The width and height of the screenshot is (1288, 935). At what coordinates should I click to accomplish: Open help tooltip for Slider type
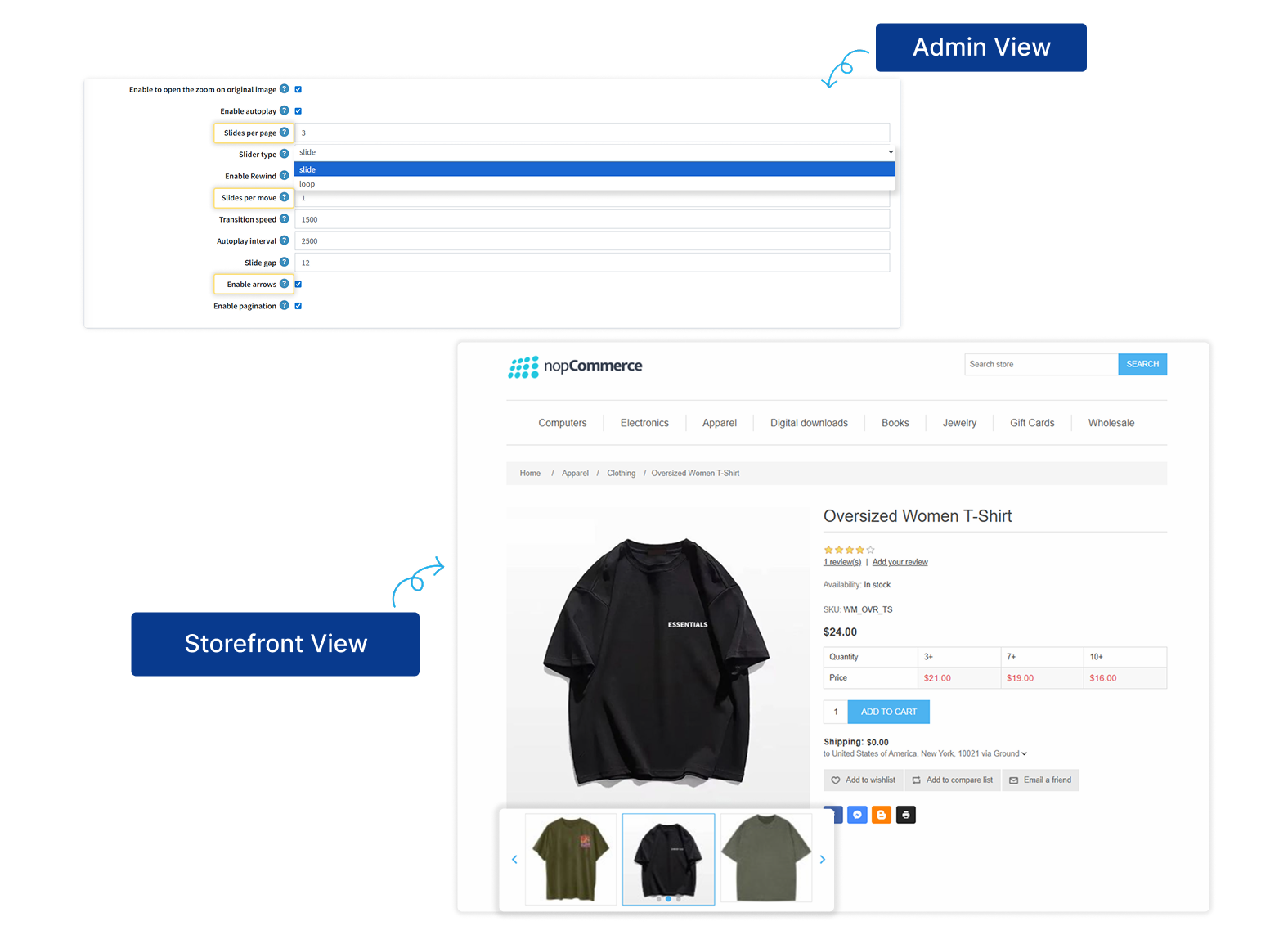pos(285,154)
